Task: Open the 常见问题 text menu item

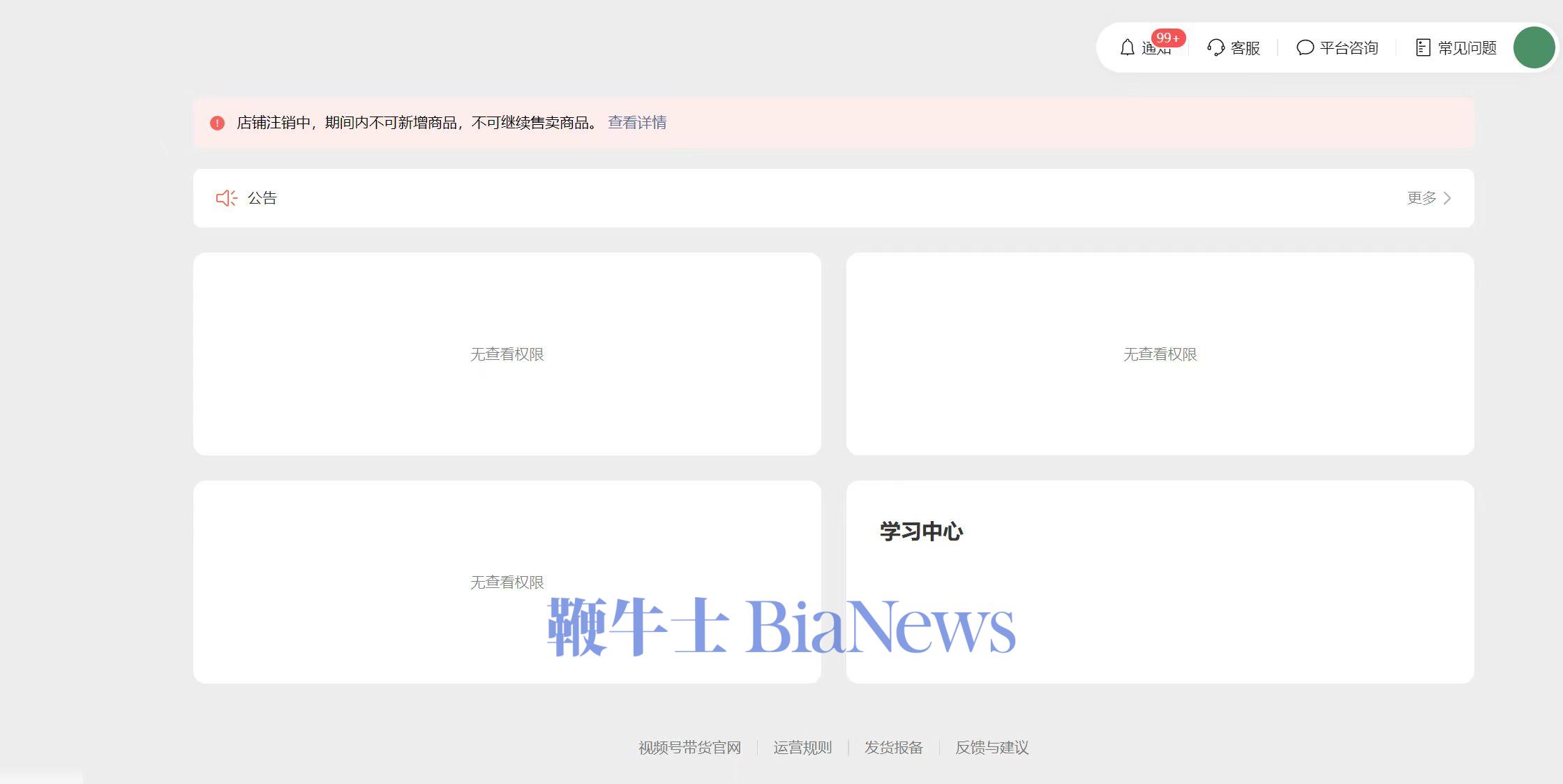Action: coord(1467,48)
